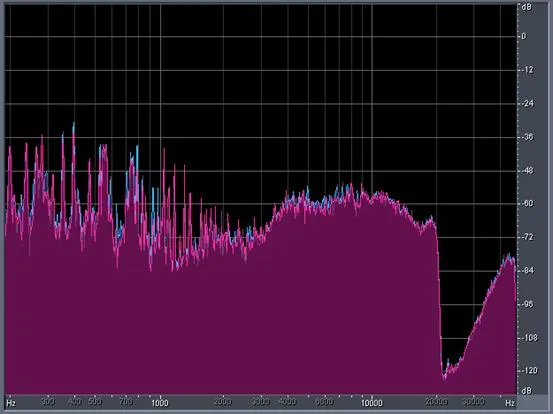Screen dimensions: 553x414
Task: Select the -12 dB scale label
Action: (526, 70)
